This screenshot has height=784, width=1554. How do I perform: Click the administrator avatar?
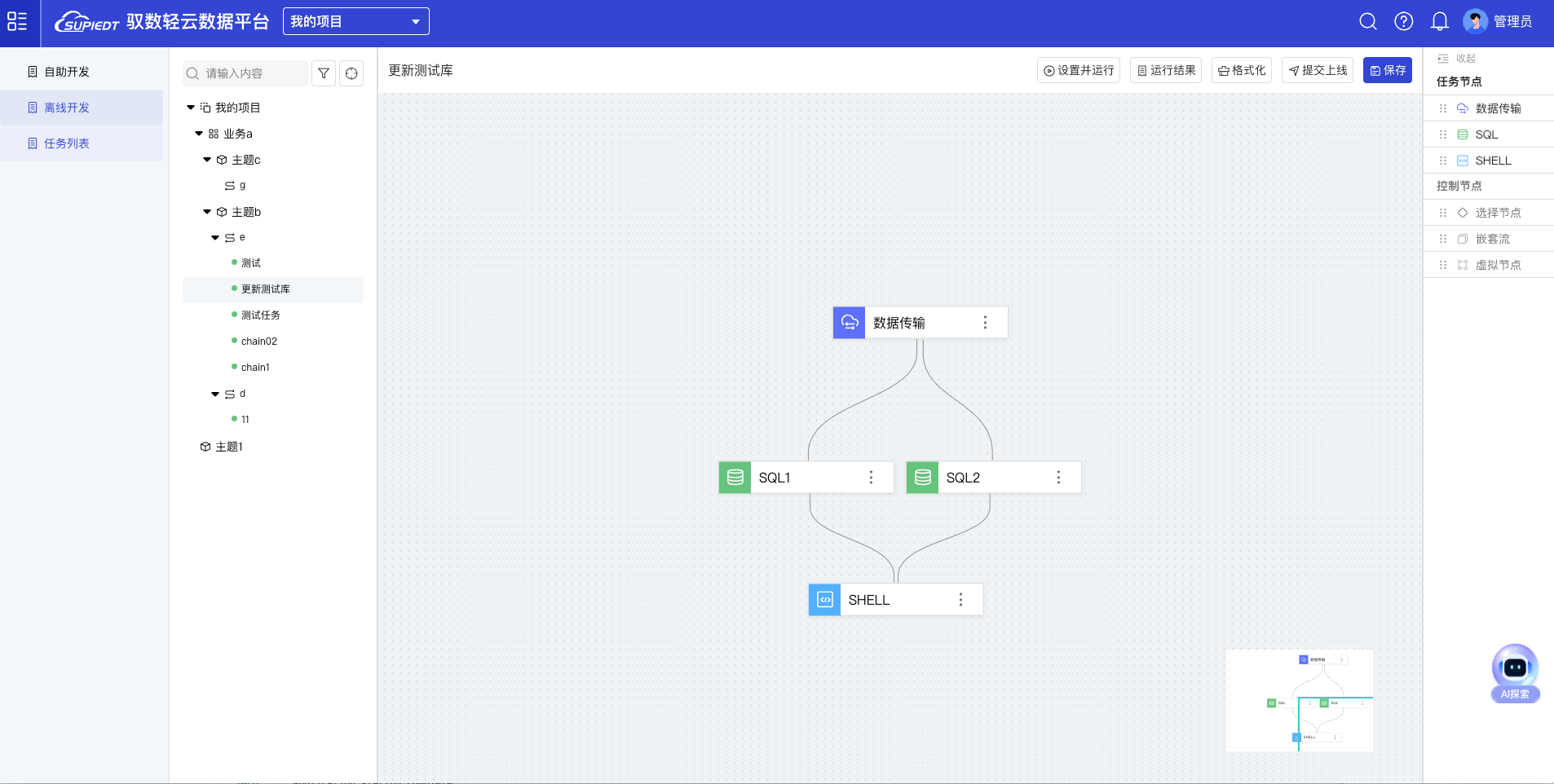click(x=1475, y=21)
